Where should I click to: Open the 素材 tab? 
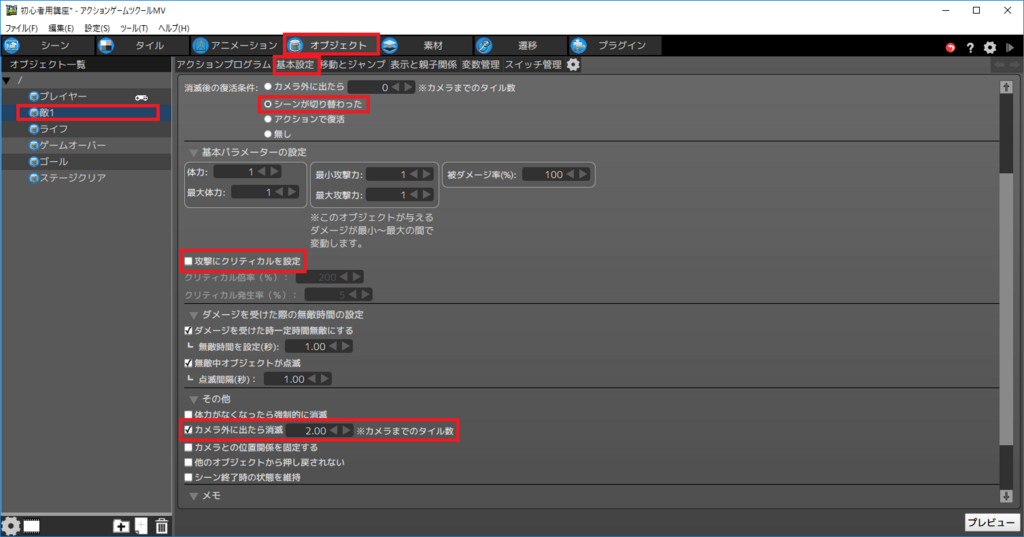[424, 45]
